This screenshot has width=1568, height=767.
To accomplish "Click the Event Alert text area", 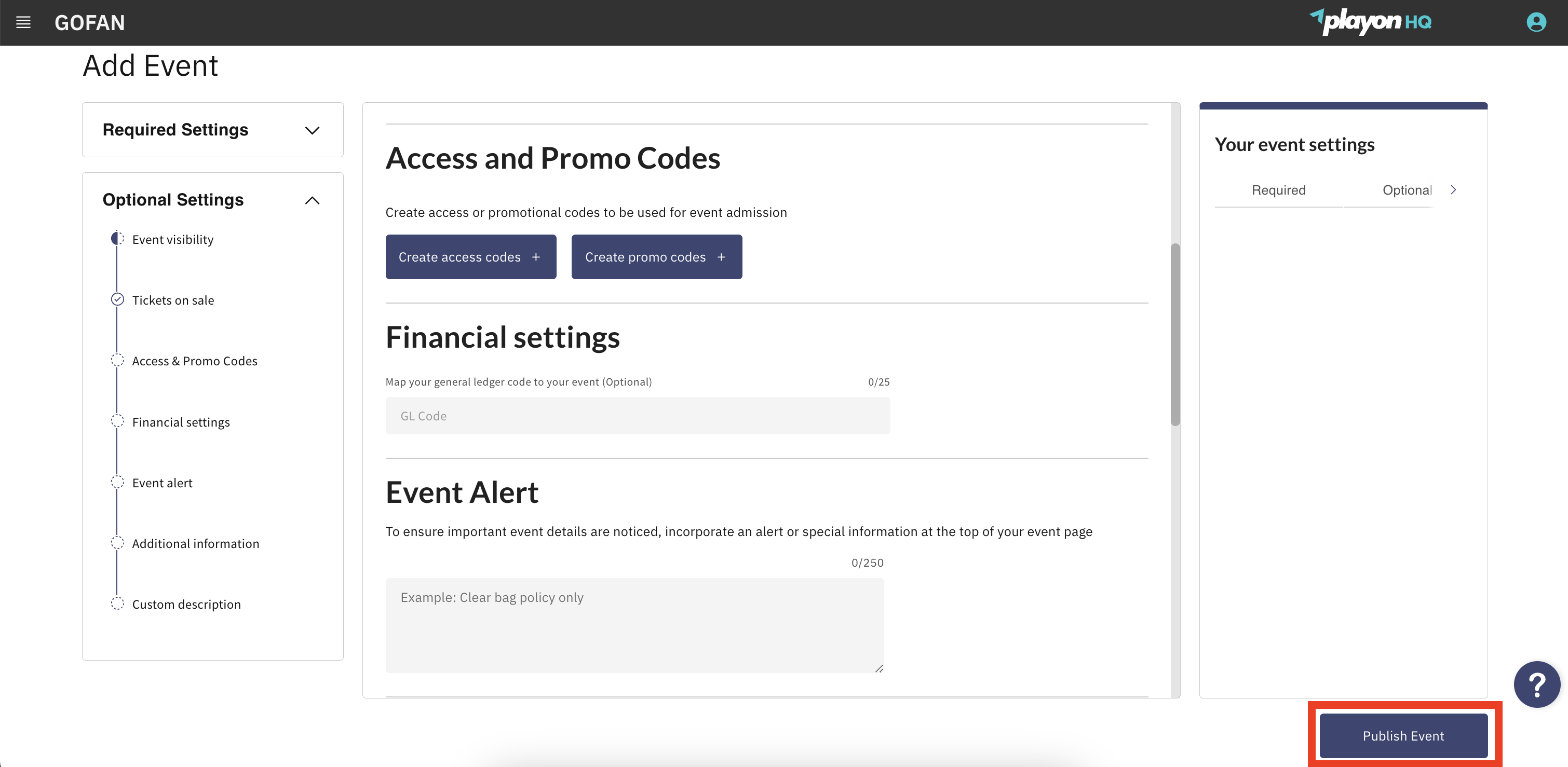I will click(x=635, y=625).
